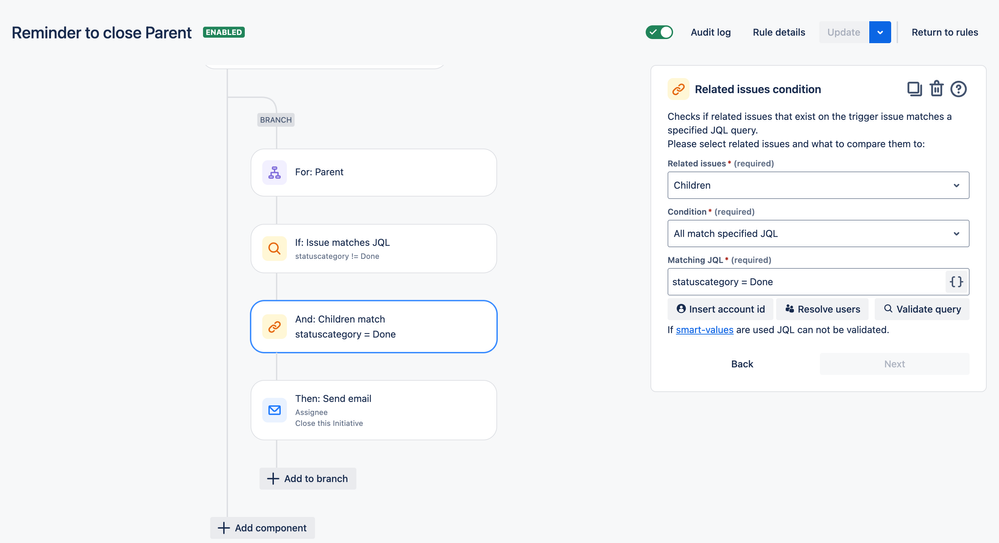Open Rule details

pos(779,32)
